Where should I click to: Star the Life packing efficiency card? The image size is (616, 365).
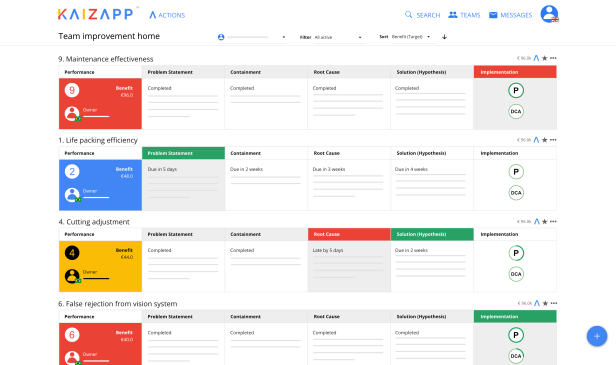(544, 140)
